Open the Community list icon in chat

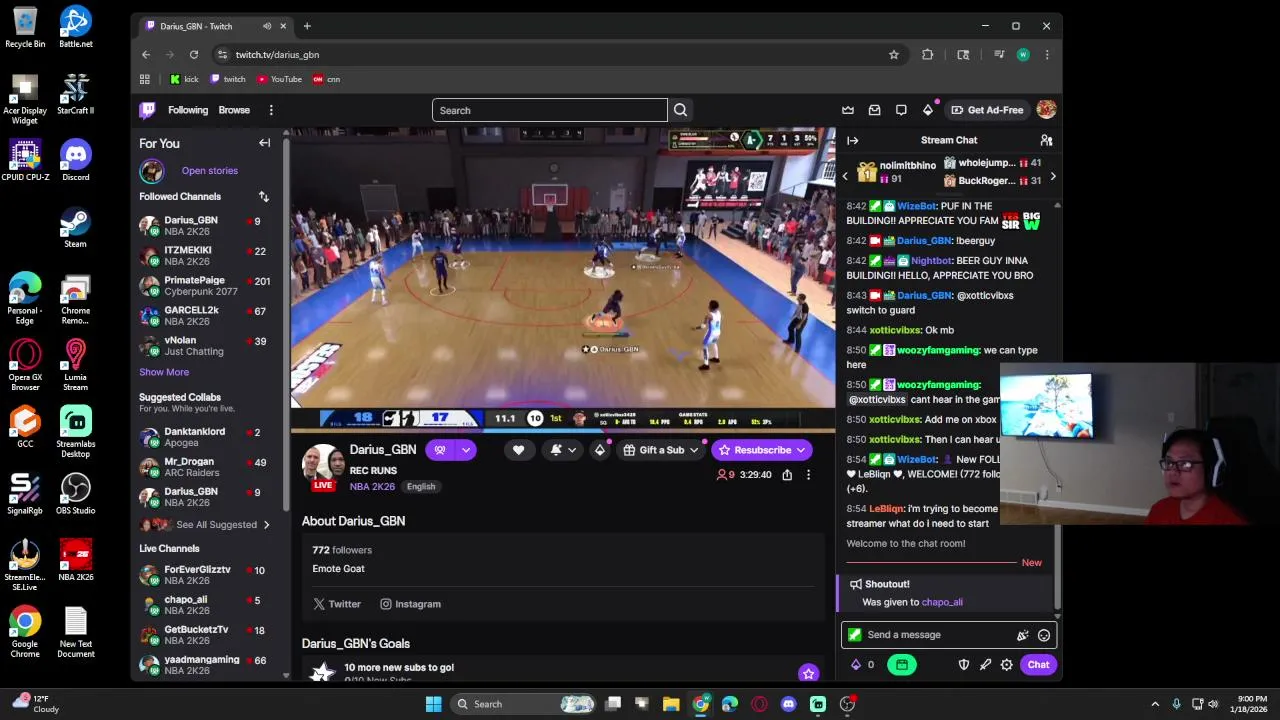1046,140
